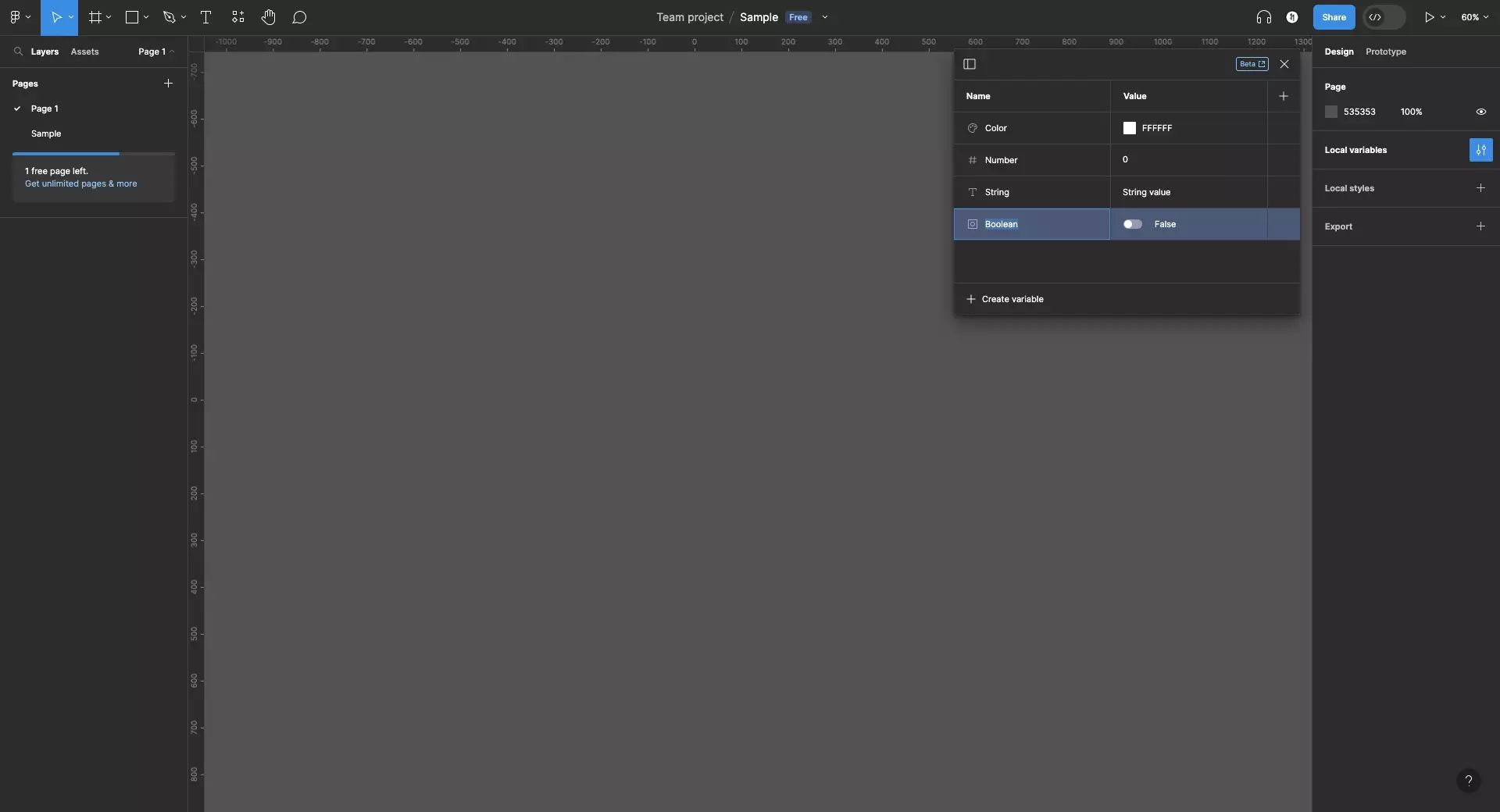Open the zoom level dropdown

click(x=1475, y=16)
